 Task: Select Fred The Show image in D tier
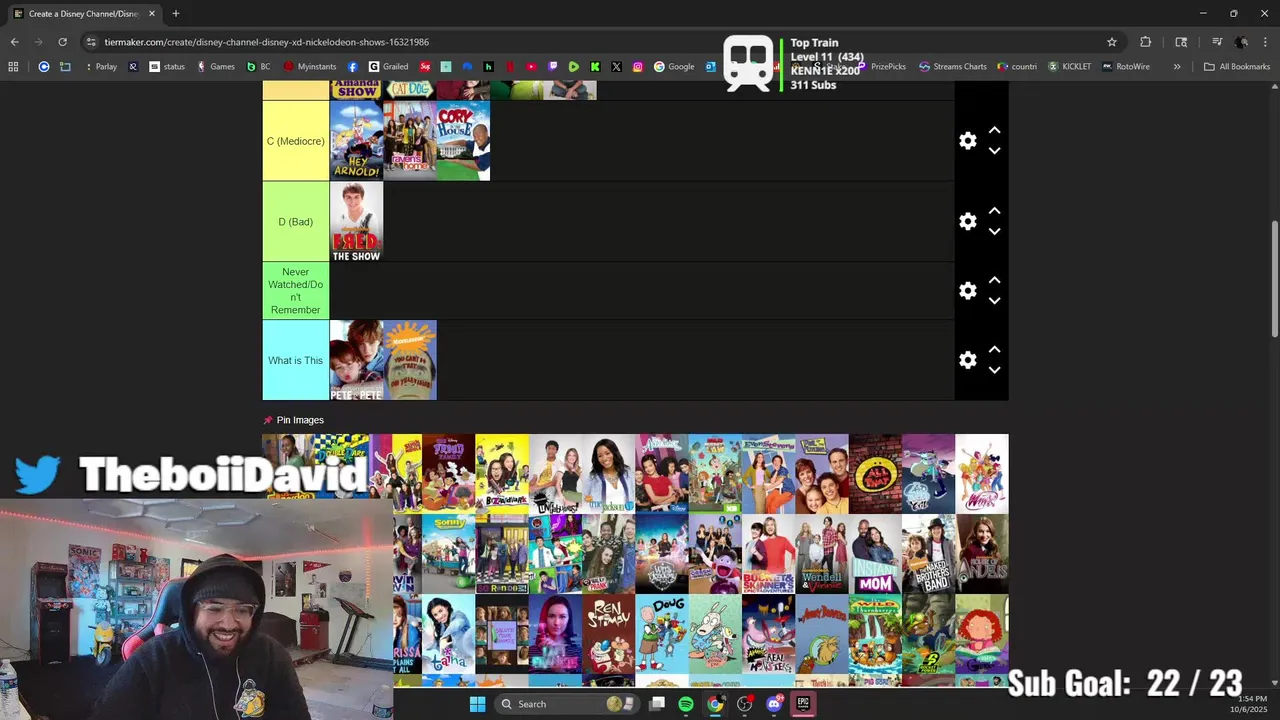[x=356, y=221]
